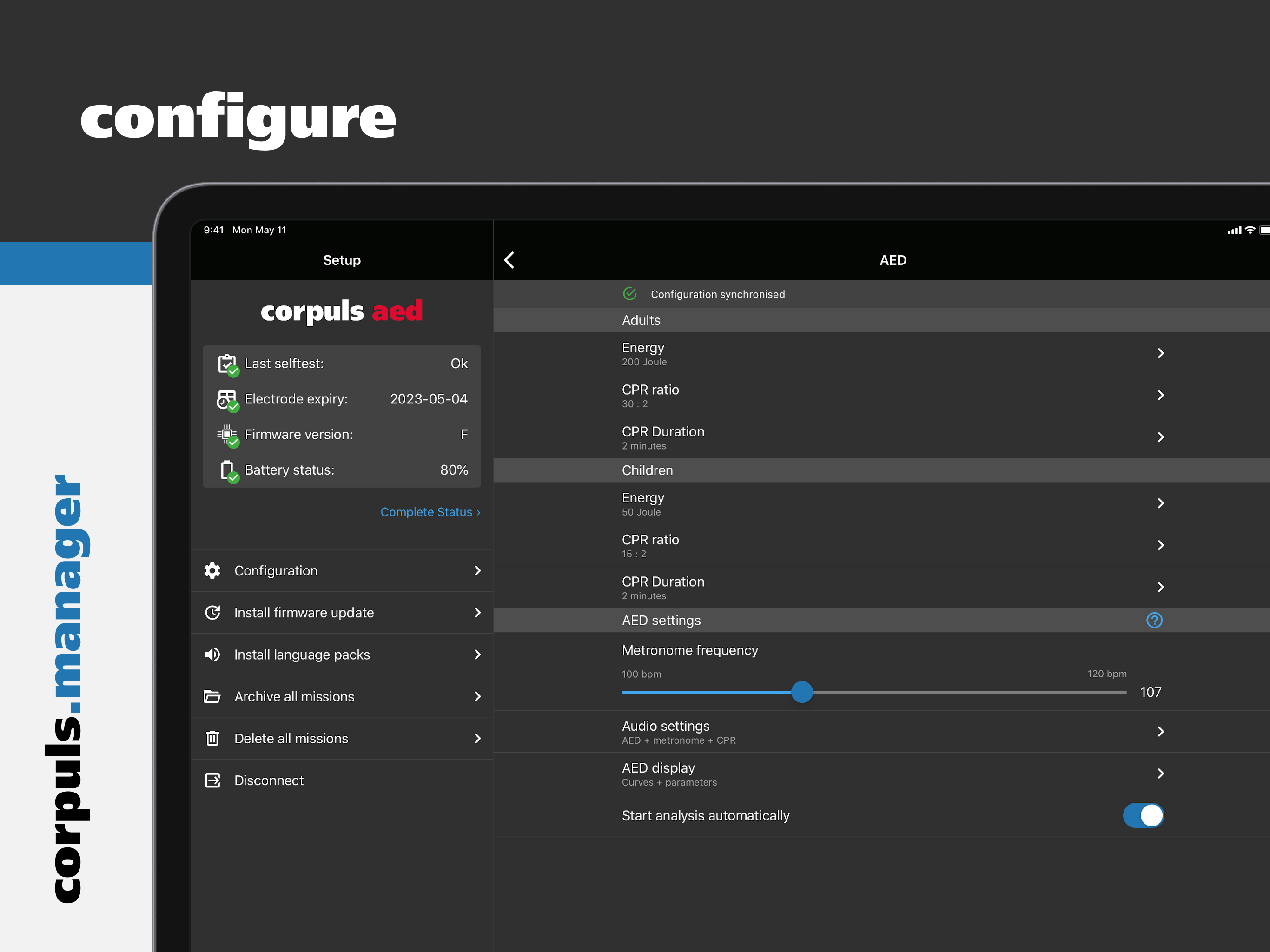Click the metronome value 107
The height and width of the screenshot is (952, 1270).
coord(1151,692)
